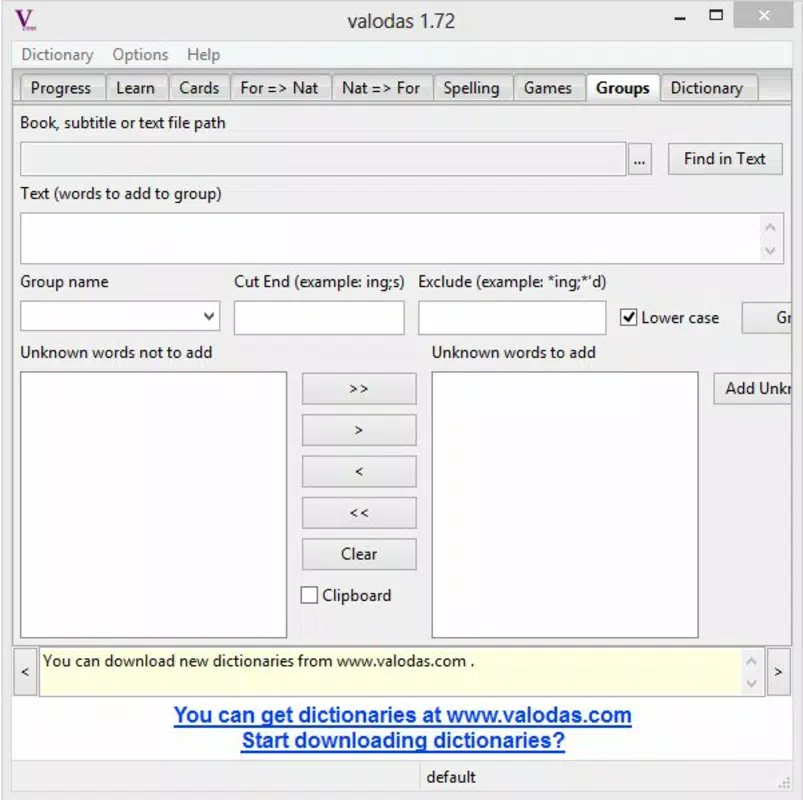The image size is (803, 800).
Task: Switch to the Games tab
Action: click(548, 88)
